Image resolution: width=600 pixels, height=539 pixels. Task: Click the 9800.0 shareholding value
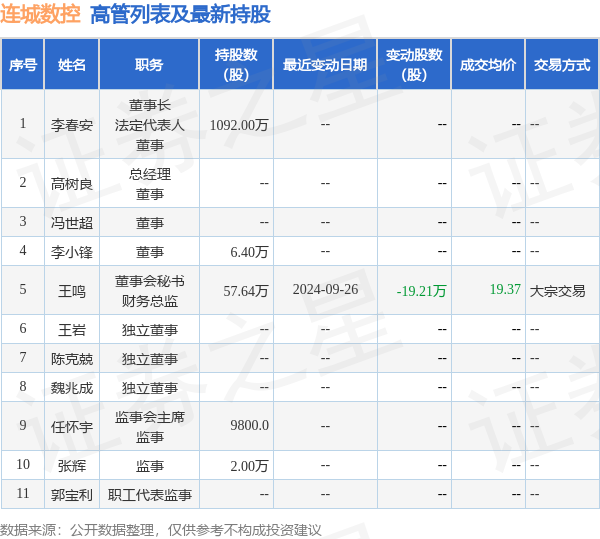249,425
